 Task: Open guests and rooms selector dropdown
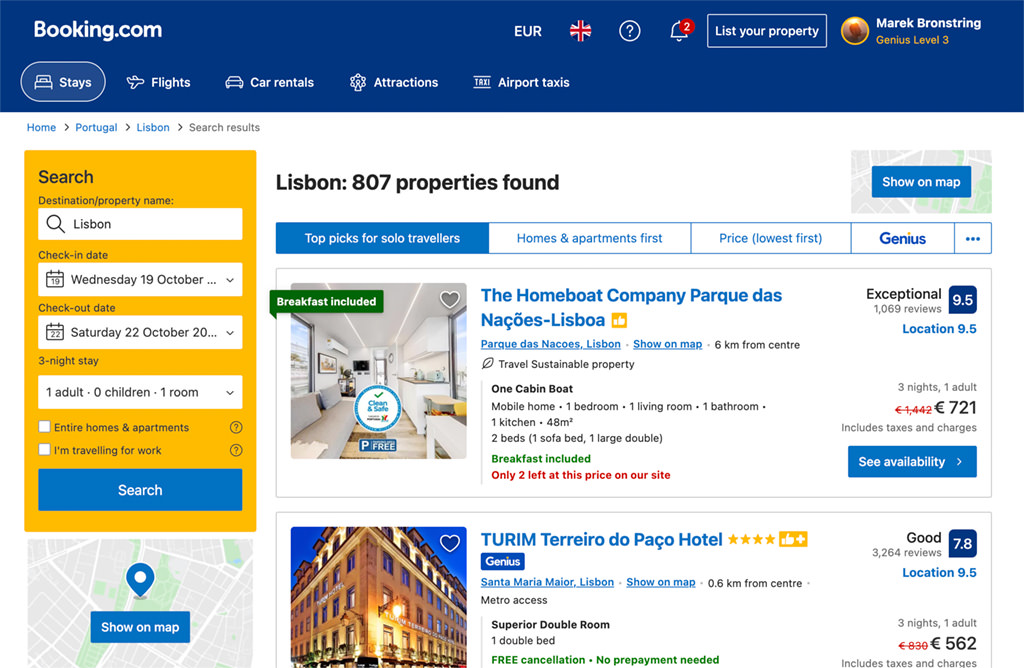pyautogui.click(x=140, y=392)
